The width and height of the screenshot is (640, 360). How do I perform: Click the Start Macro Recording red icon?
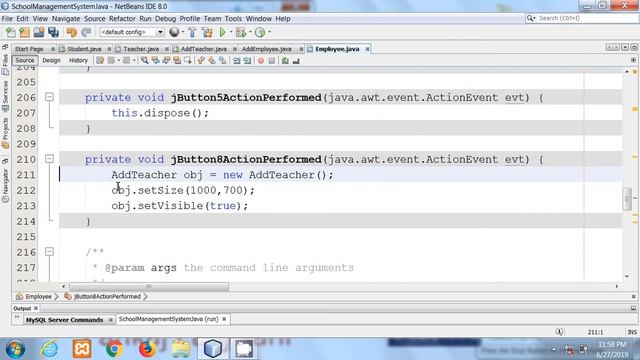pos(261,60)
